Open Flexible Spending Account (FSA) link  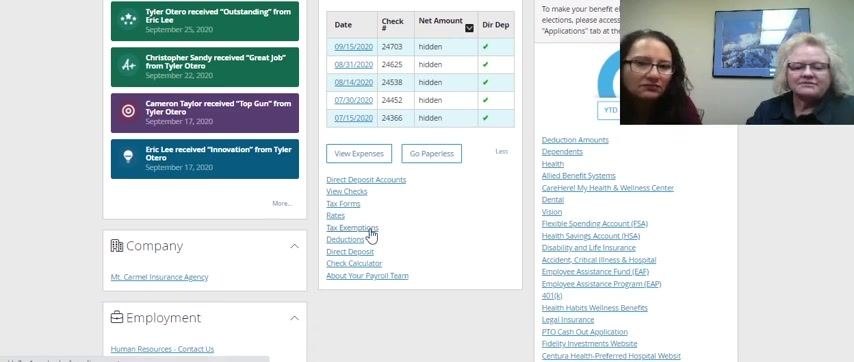tap(595, 224)
